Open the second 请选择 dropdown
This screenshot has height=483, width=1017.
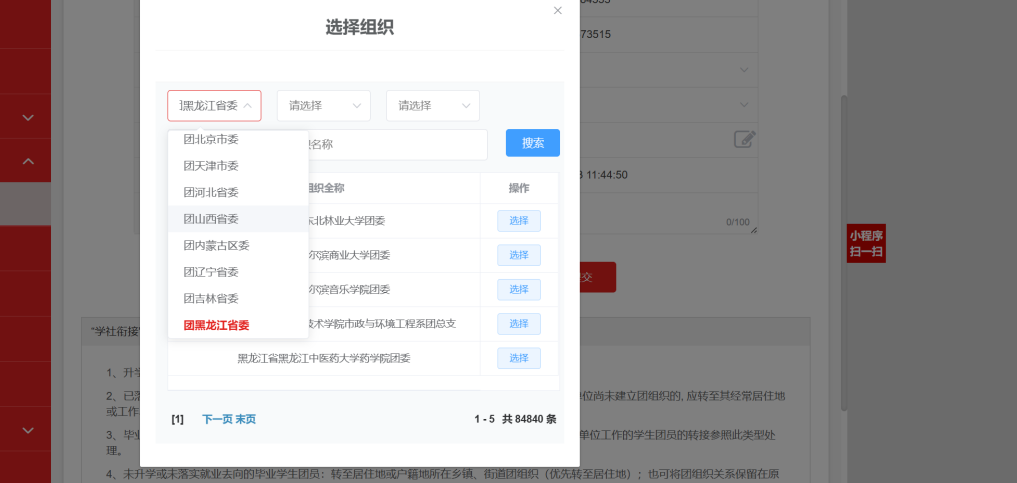tap(324, 106)
